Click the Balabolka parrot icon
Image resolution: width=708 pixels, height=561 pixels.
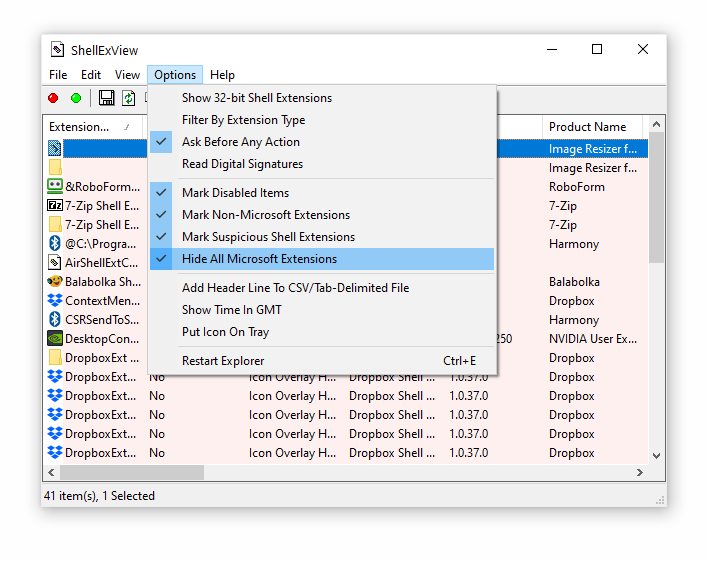[x=55, y=281]
